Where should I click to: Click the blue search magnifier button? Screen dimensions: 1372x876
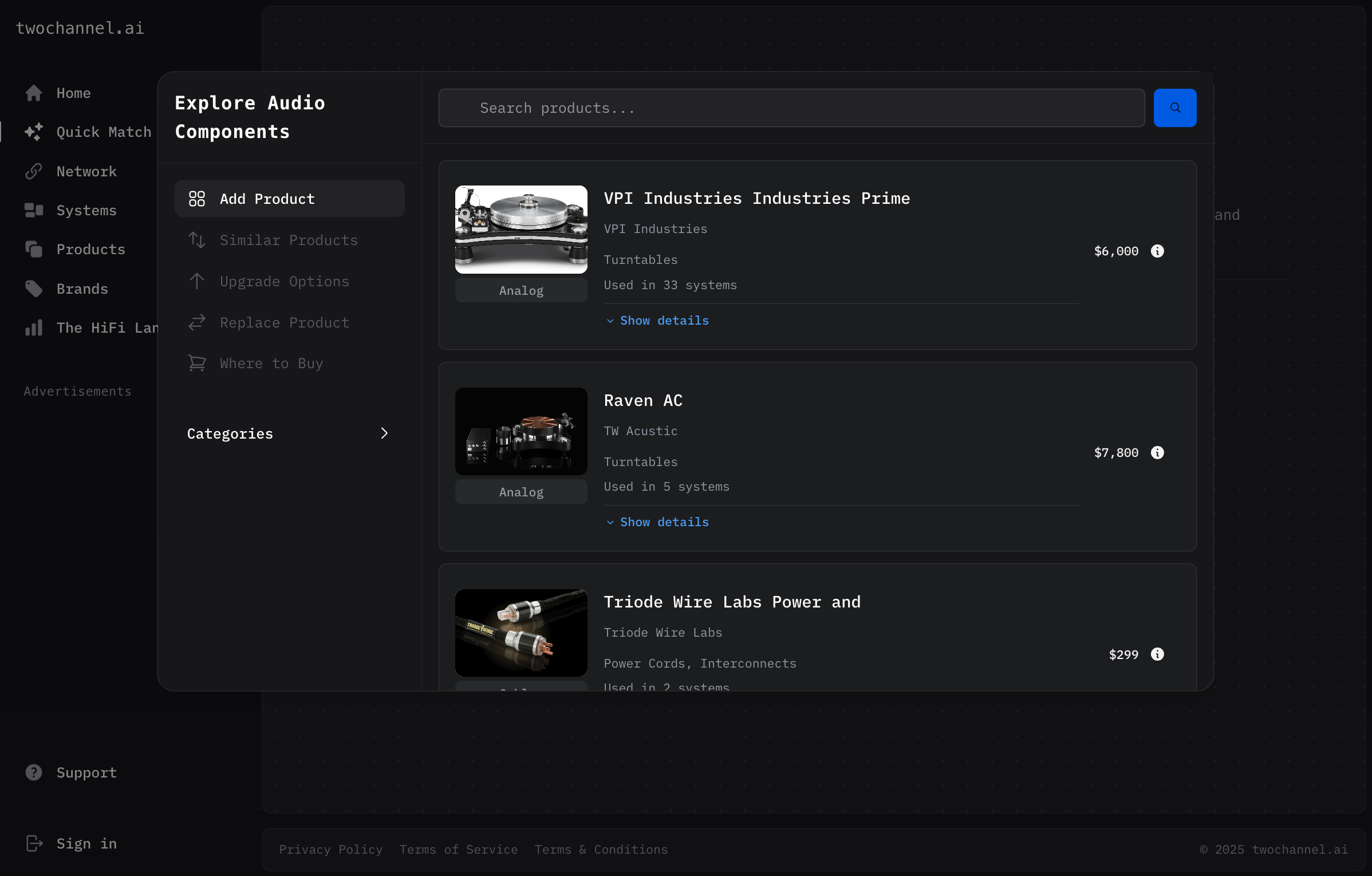click(1175, 108)
